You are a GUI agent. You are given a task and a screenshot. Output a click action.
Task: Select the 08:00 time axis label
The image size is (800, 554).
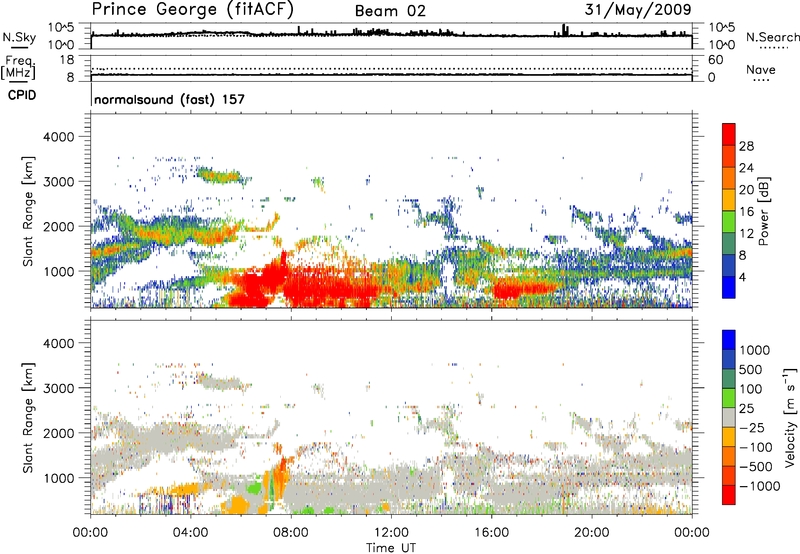[x=291, y=533]
